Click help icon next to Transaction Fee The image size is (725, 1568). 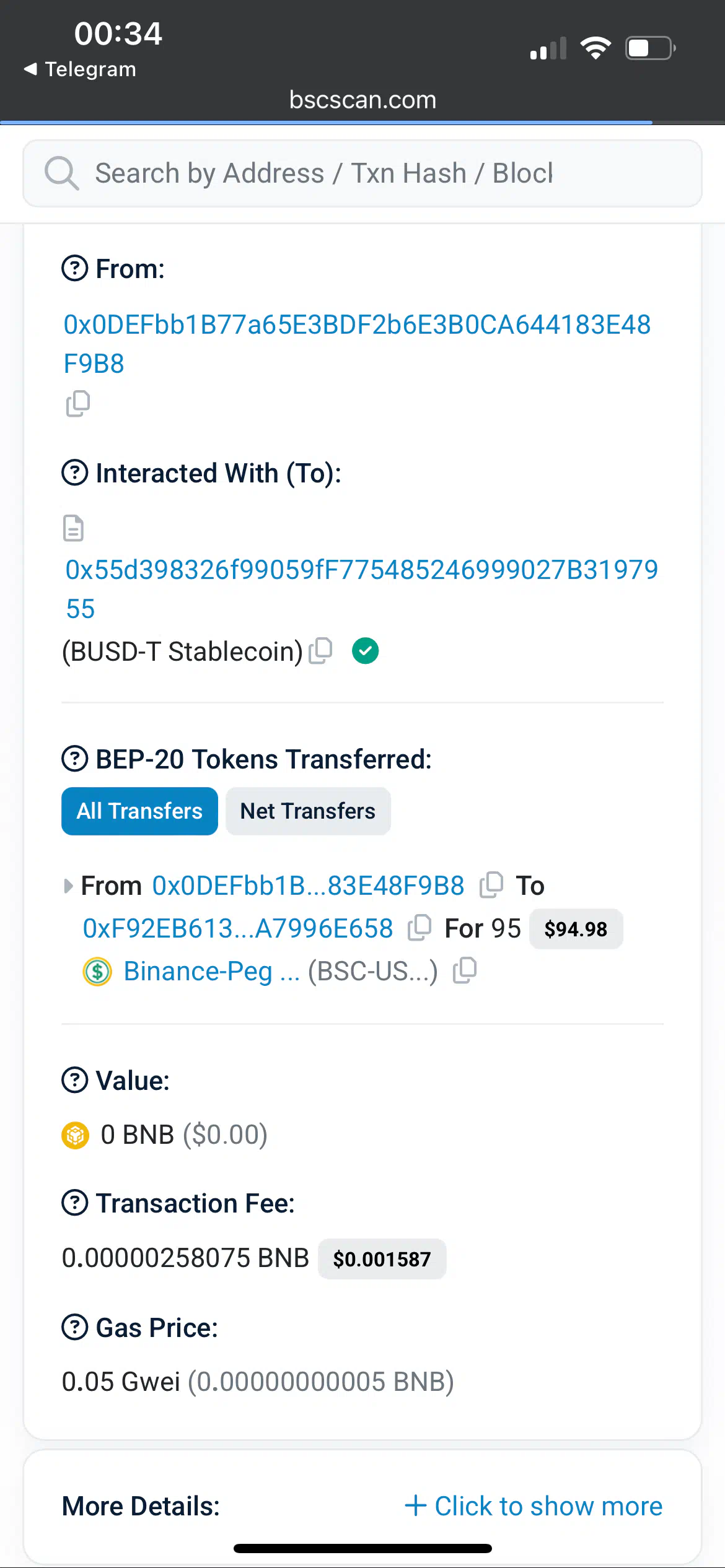click(x=75, y=1203)
